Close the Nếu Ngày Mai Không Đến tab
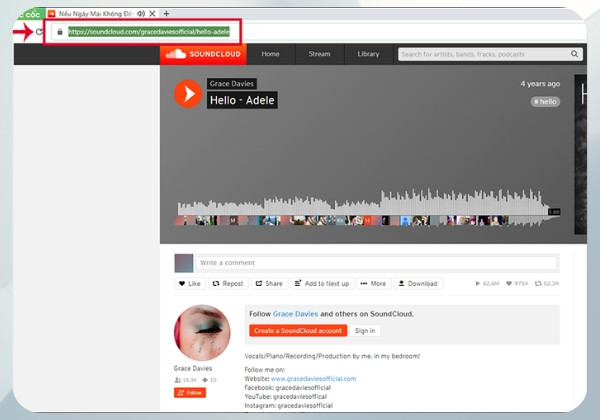The height and width of the screenshot is (420, 600). coord(152,14)
